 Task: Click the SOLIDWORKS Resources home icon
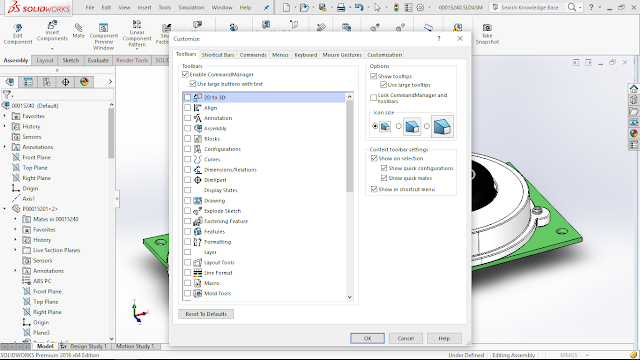633,89
